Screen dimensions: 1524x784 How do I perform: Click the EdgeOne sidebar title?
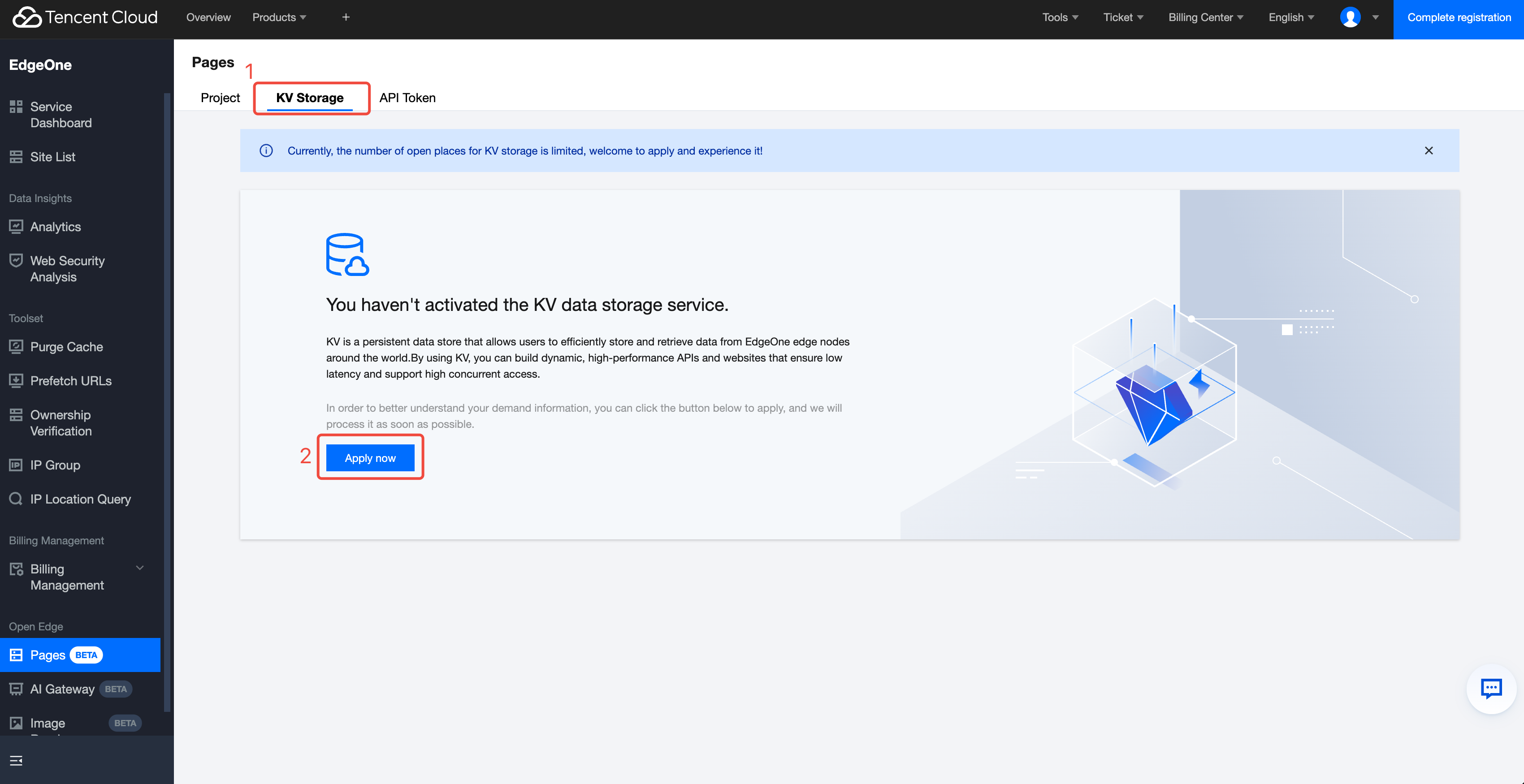pyautogui.click(x=40, y=65)
